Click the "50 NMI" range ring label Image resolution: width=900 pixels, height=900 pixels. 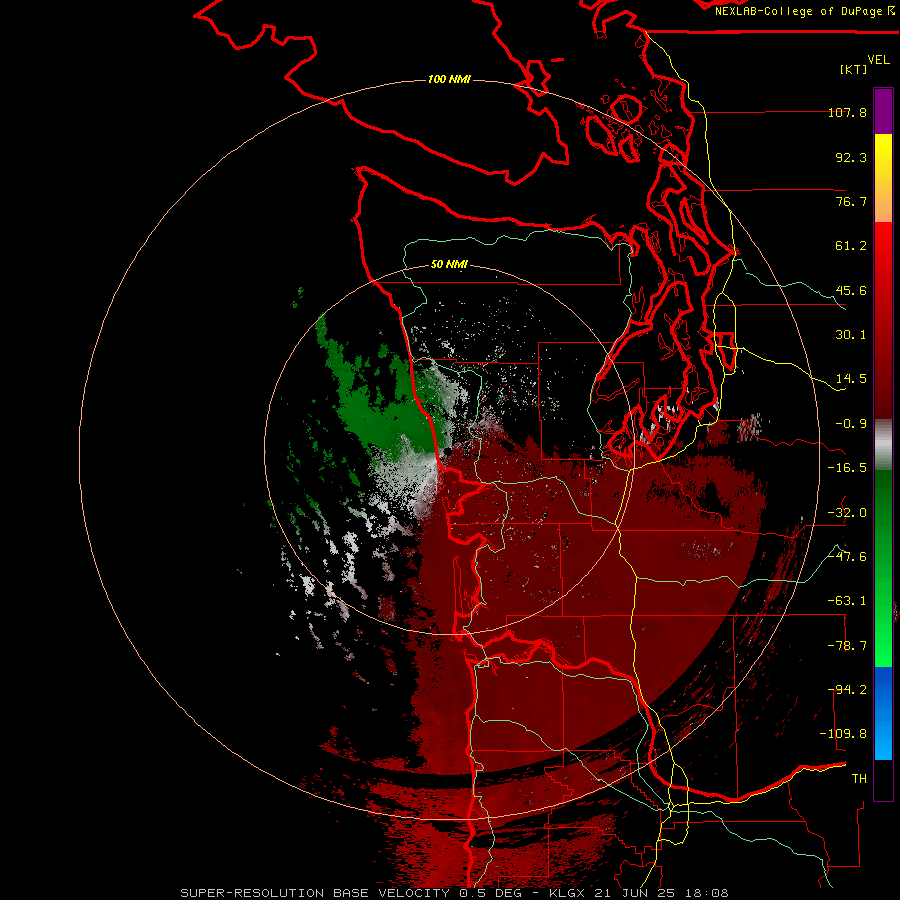tap(449, 265)
